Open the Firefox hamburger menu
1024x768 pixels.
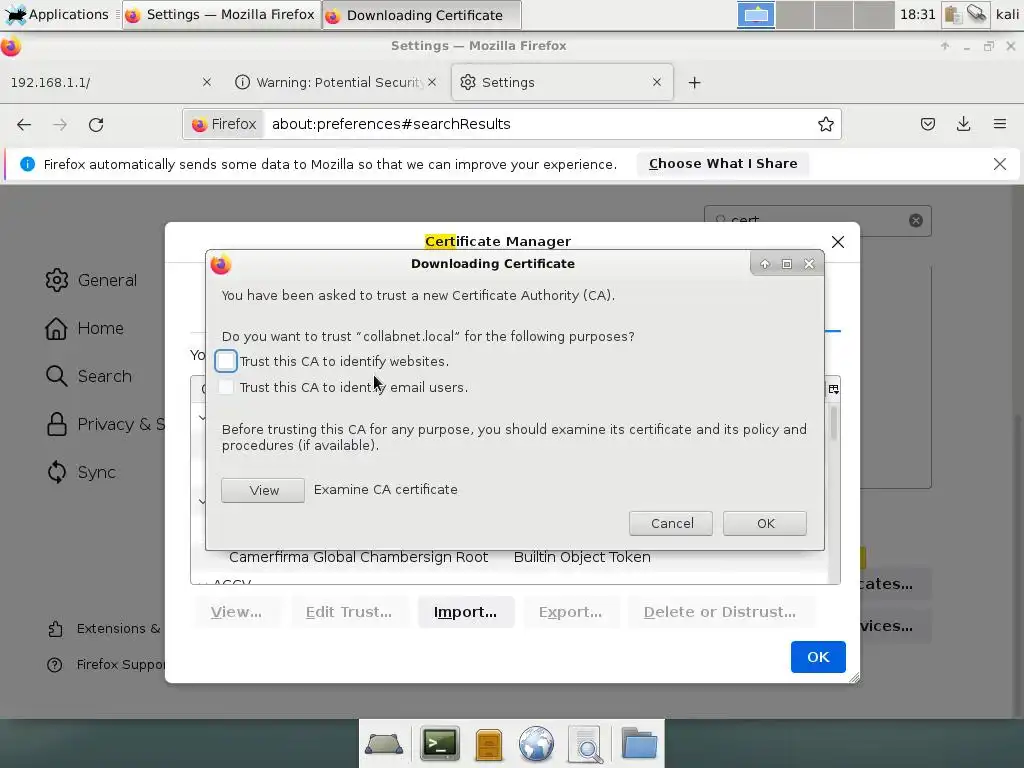point(999,124)
